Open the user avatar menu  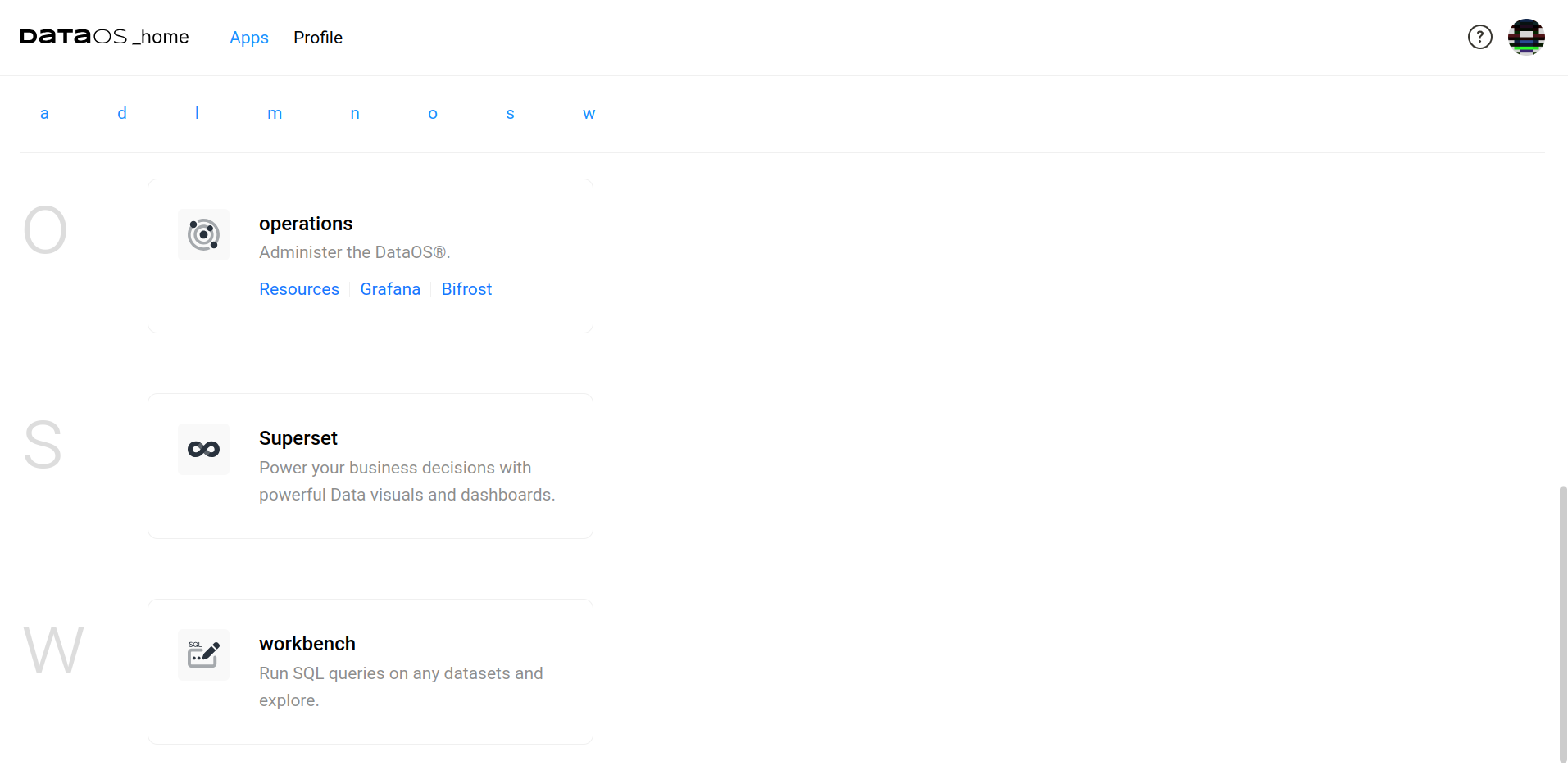click(x=1525, y=38)
